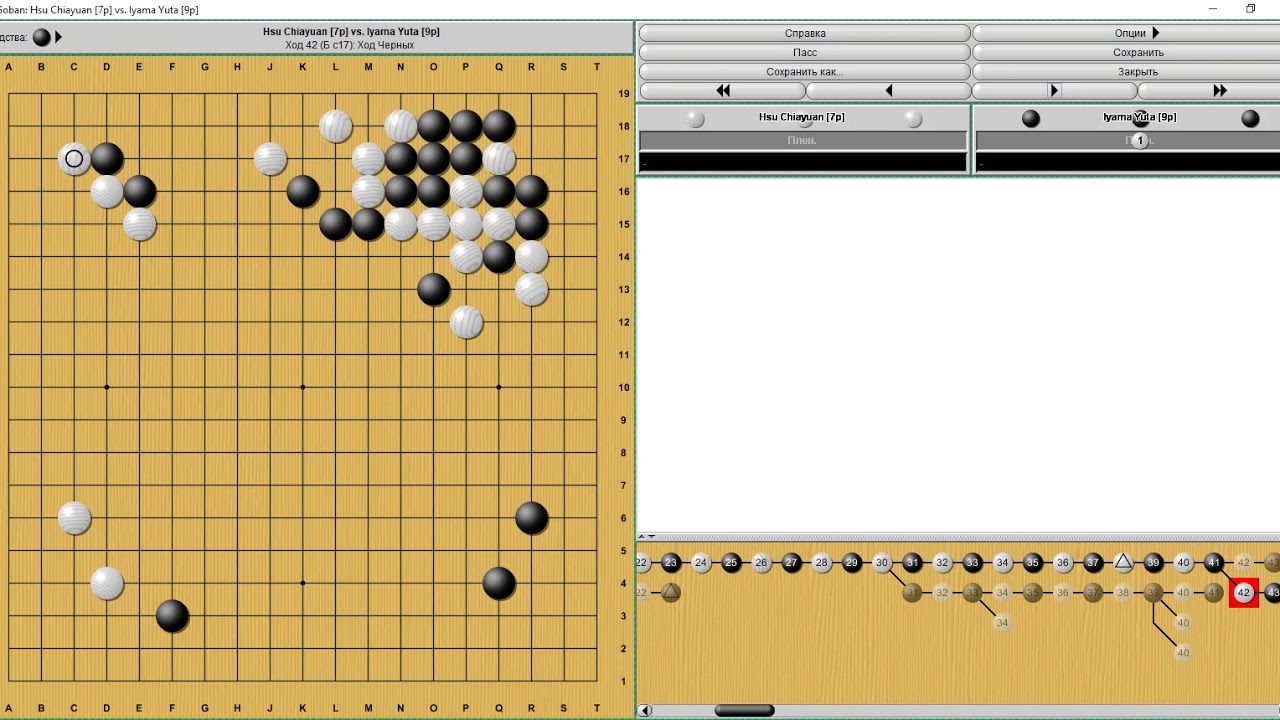
Task: Select black move 23 in the game tree
Action: point(671,563)
